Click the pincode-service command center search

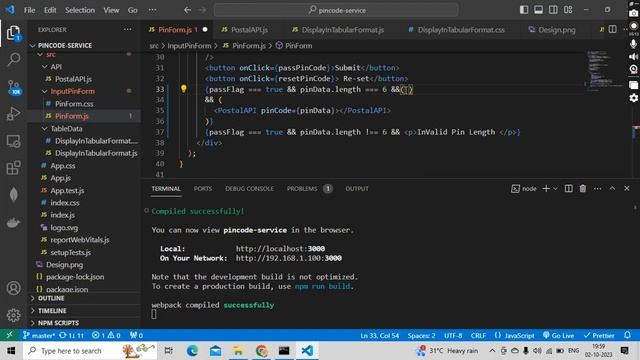336,10
